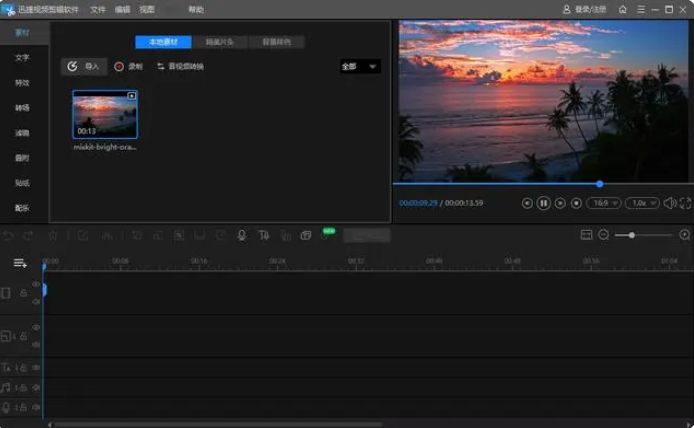694x428 pixels.
Task: Click the add track icon above tracks
Action: click(20, 263)
